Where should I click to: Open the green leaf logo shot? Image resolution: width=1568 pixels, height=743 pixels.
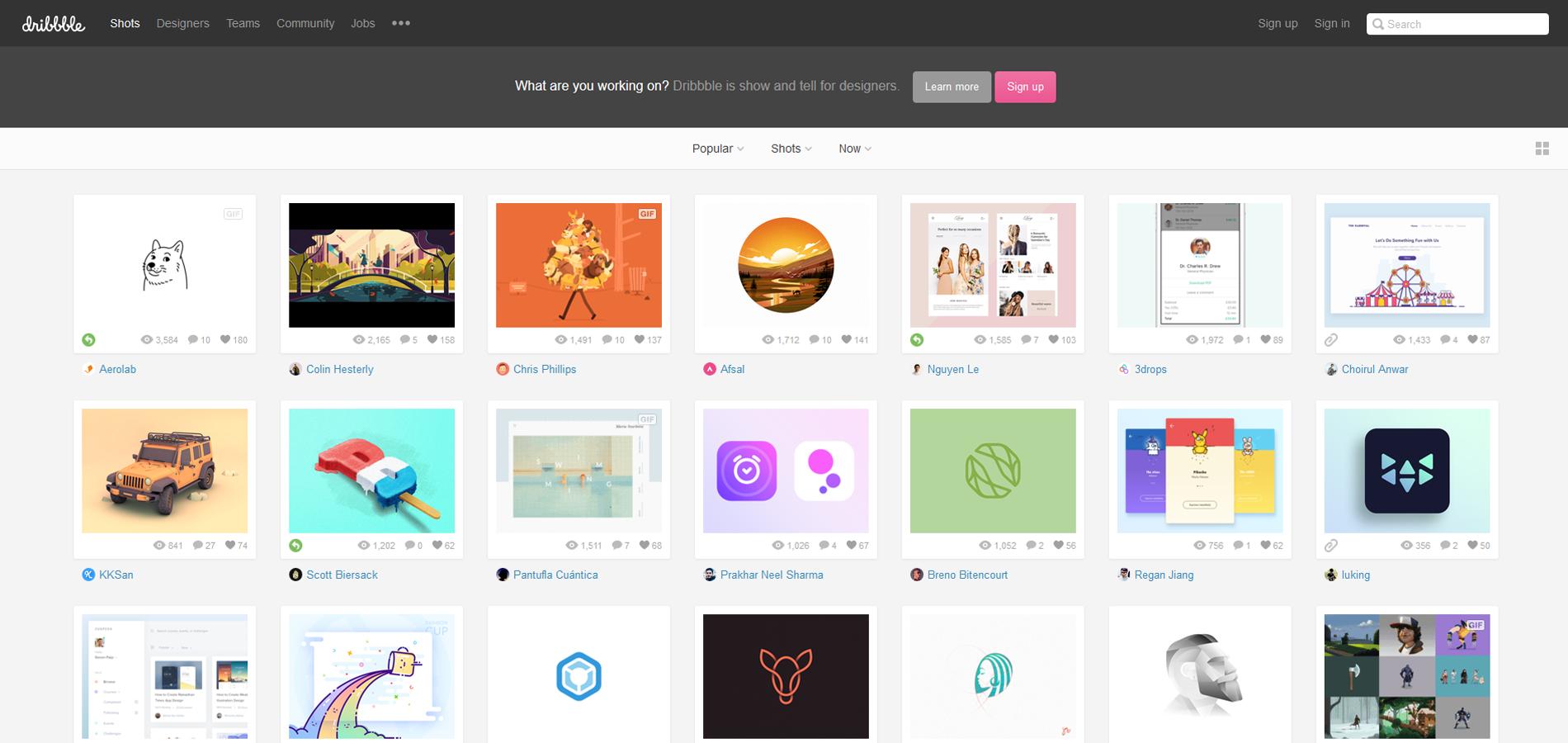(994, 471)
